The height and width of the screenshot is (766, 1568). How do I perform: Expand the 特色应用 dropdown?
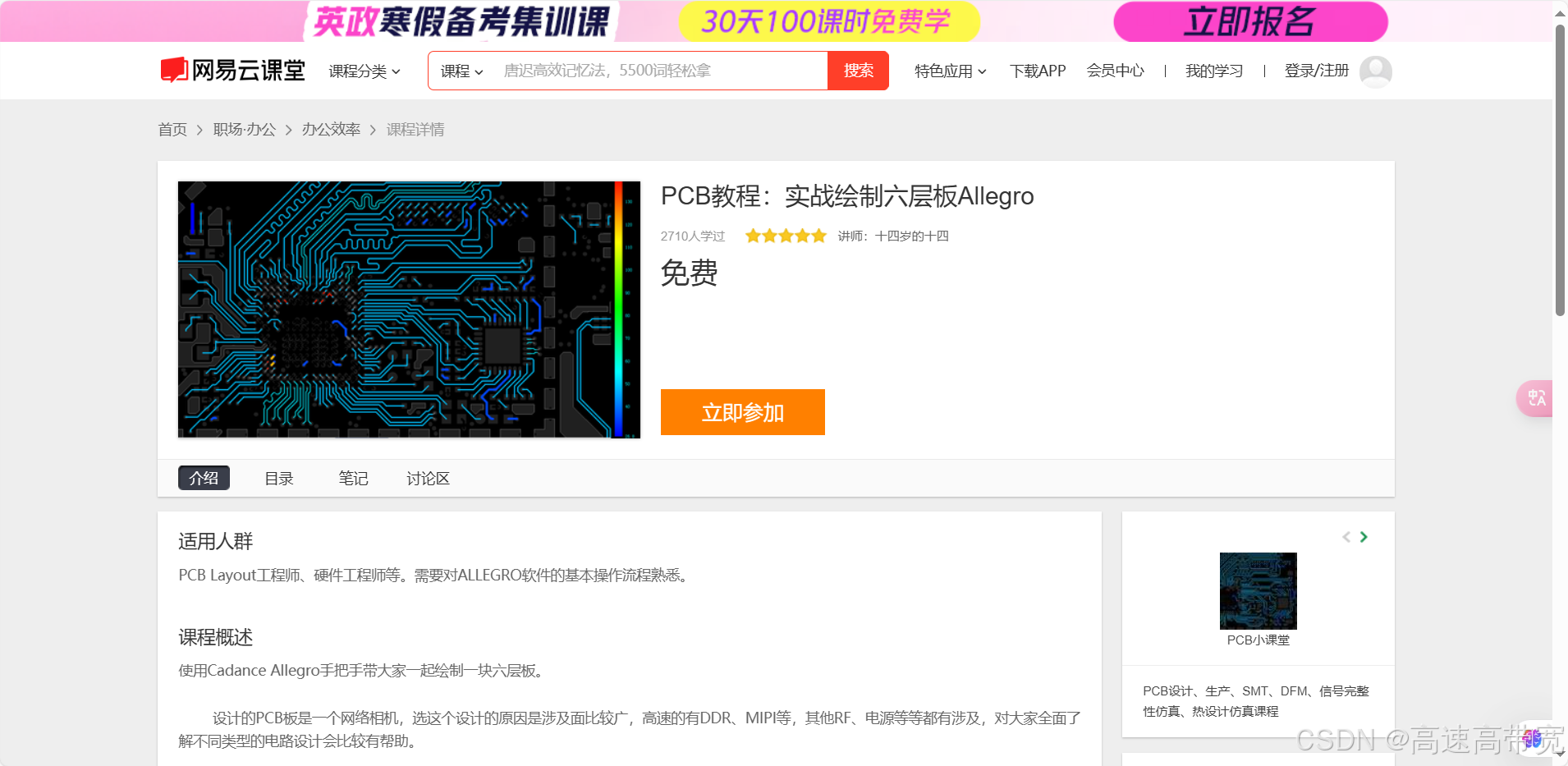[951, 71]
